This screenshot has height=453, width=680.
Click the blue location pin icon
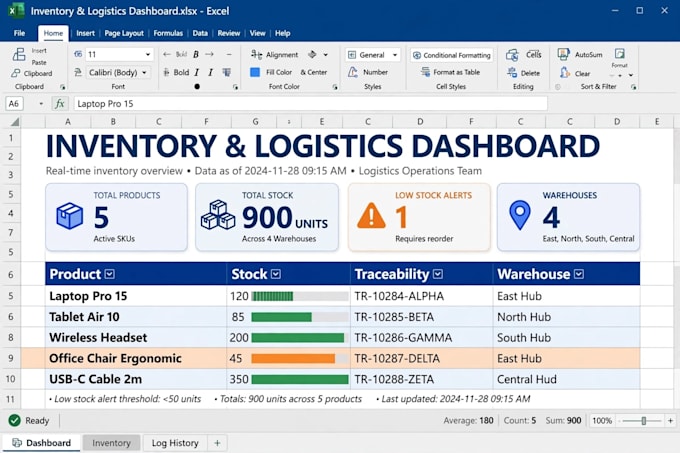(x=520, y=215)
